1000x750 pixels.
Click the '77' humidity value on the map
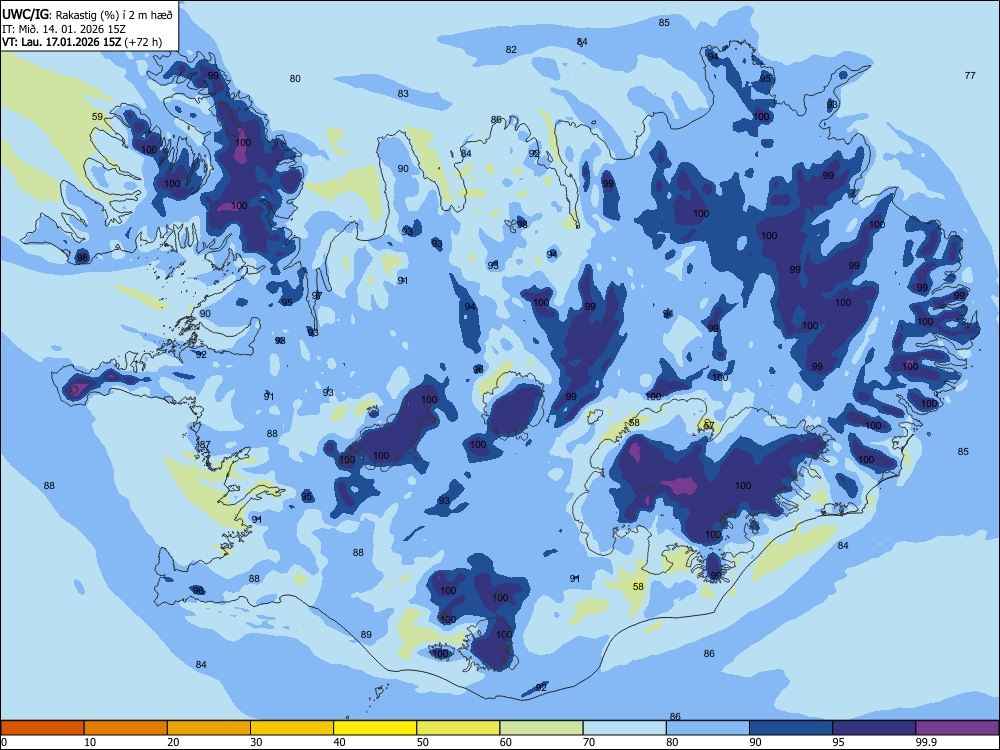pos(970,75)
